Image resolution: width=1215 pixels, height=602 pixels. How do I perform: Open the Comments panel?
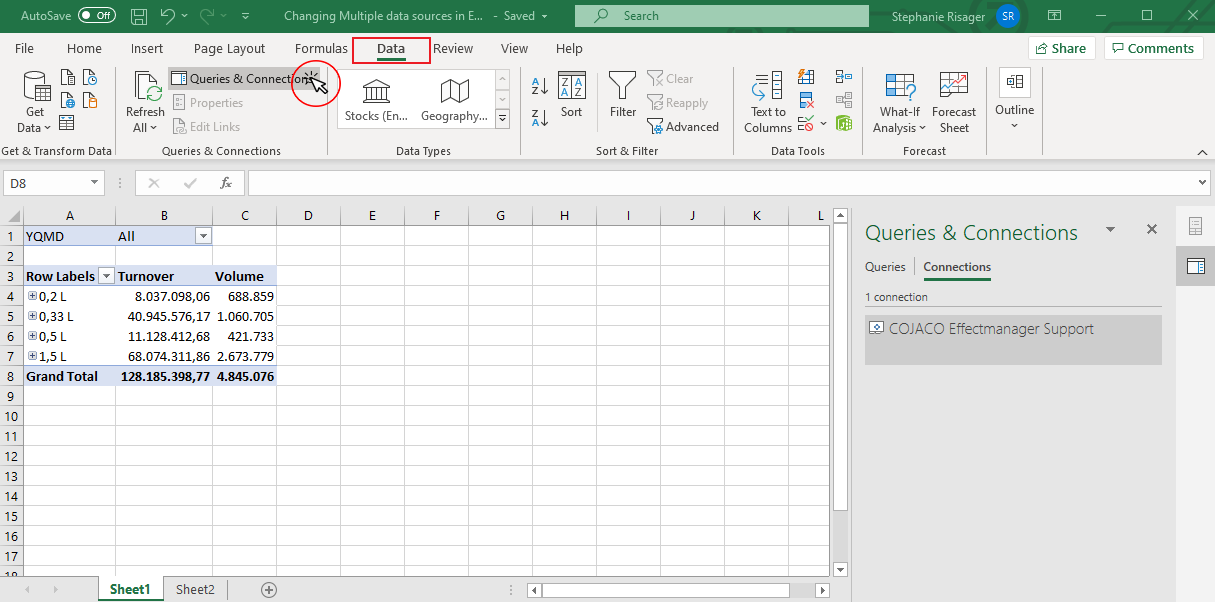(1153, 47)
